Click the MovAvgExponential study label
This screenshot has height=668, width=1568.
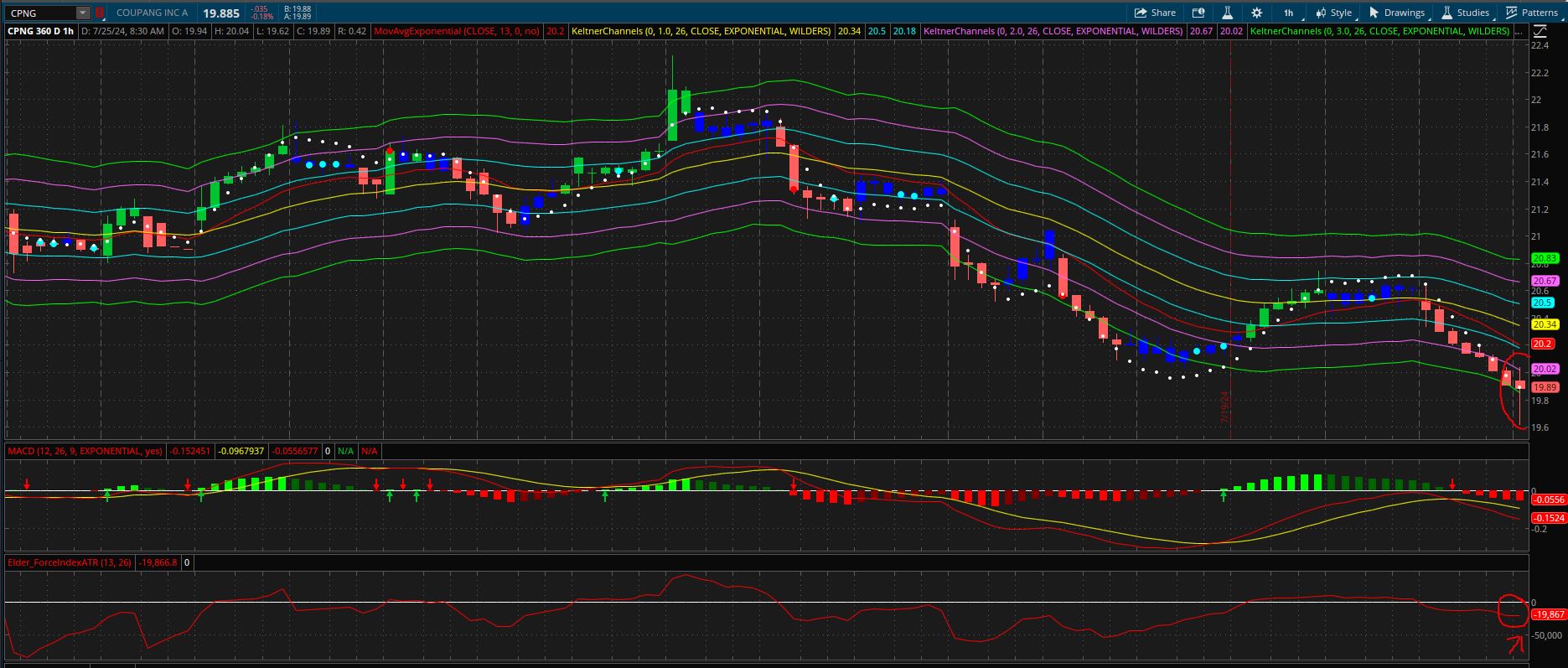click(457, 31)
